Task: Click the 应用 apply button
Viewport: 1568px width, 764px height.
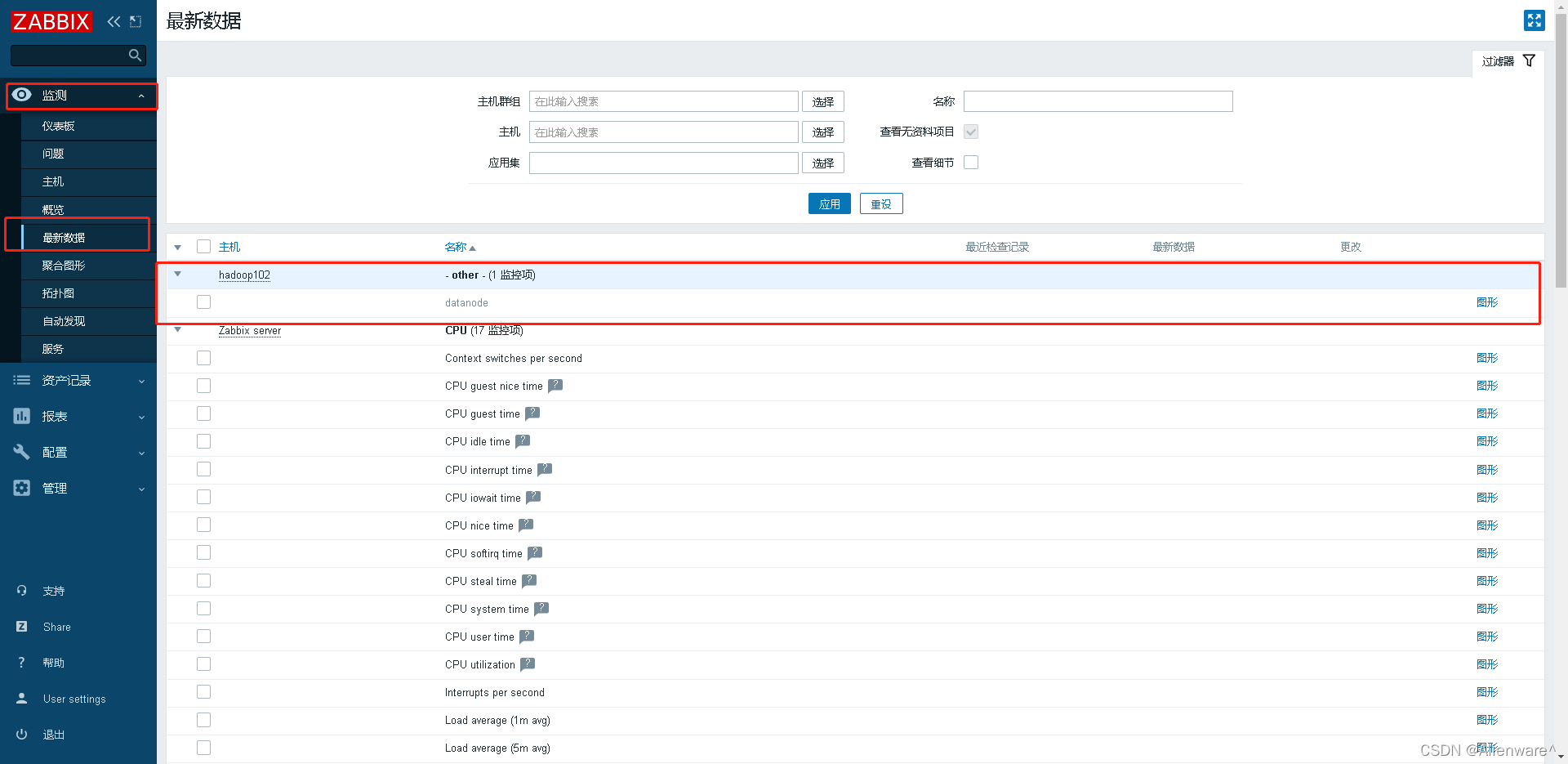Action: point(830,203)
